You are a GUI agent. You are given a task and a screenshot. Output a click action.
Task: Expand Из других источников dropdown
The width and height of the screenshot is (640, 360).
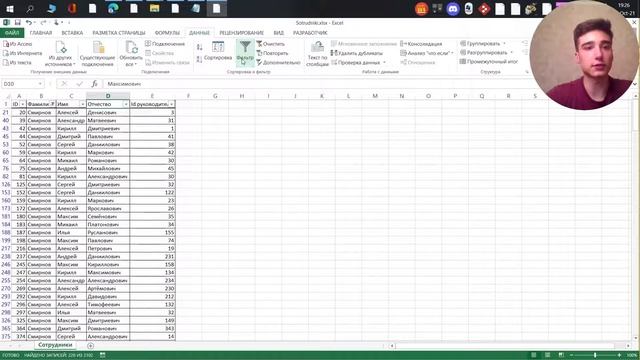[74, 64]
